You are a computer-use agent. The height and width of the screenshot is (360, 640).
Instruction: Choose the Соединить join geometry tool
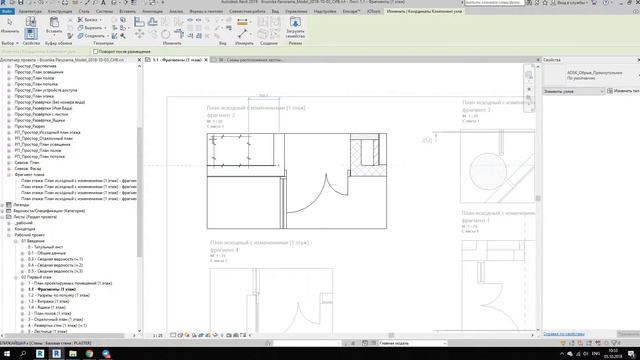coord(92,36)
